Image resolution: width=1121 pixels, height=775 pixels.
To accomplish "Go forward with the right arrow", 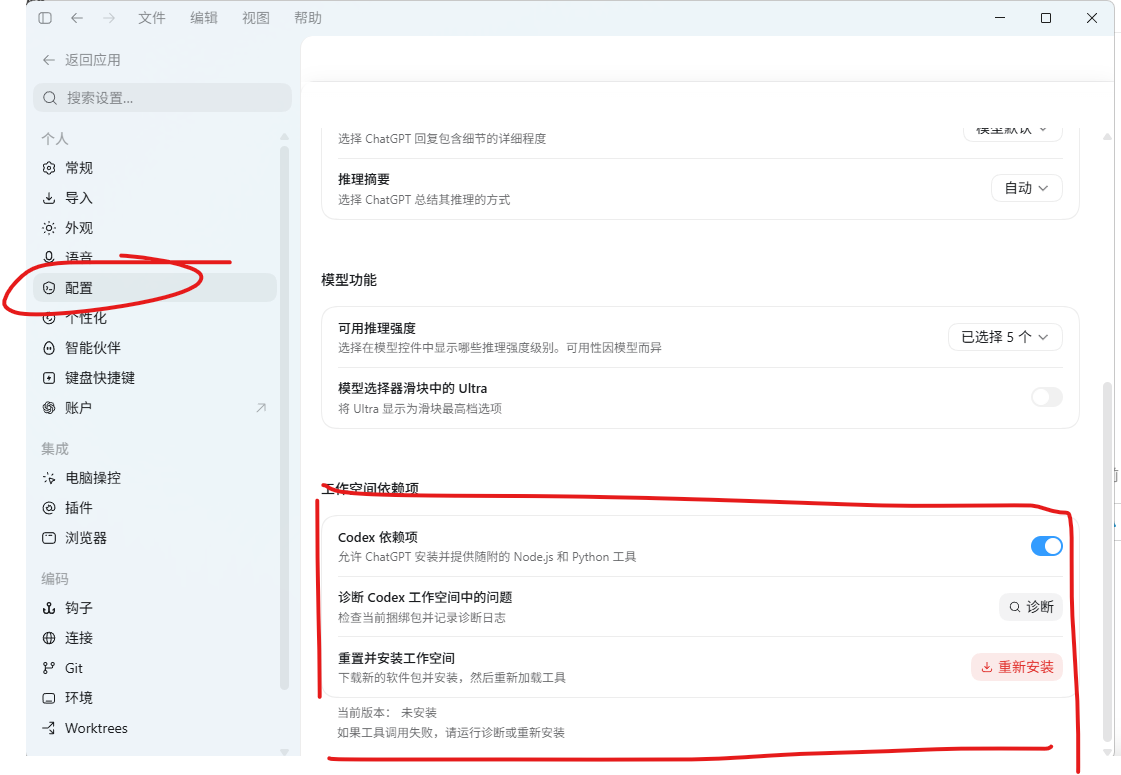I will tap(109, 18).
